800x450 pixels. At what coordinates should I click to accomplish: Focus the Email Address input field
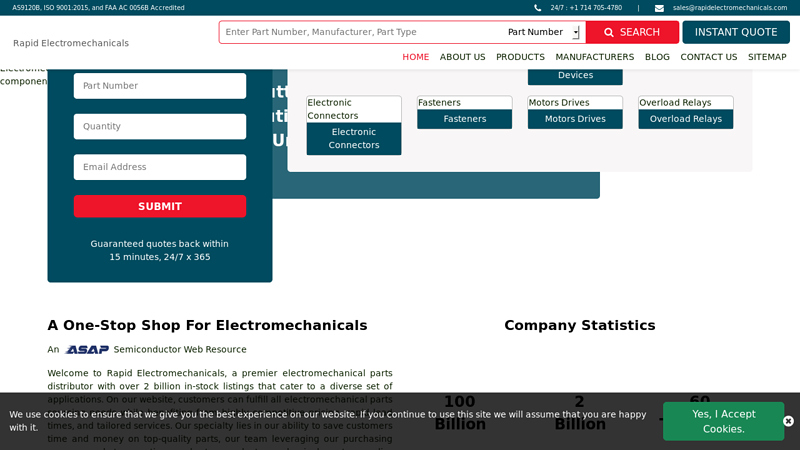pyautogui.click(x=160, y=167)
